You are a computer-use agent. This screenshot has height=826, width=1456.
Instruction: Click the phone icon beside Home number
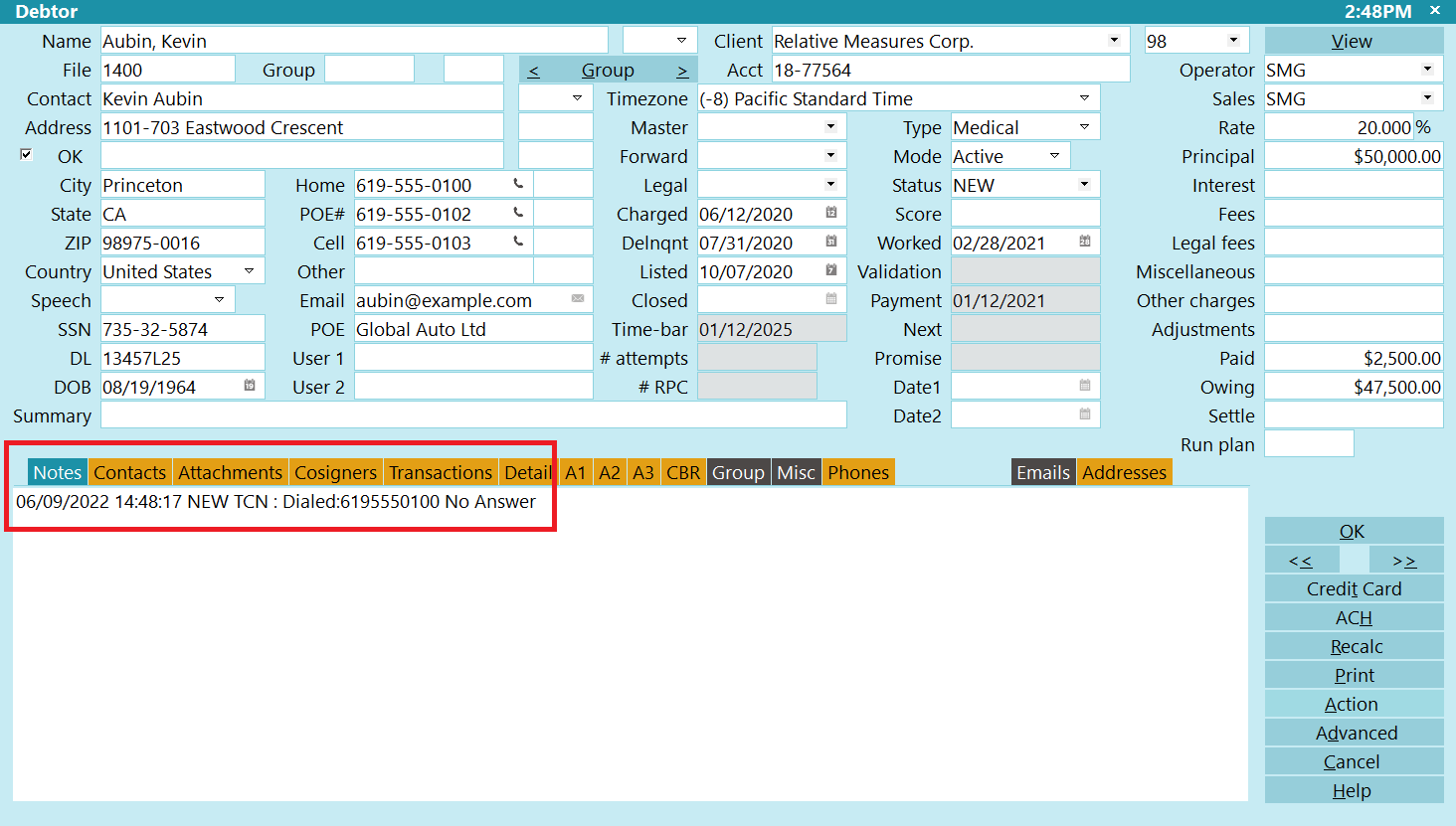[x=518, y=185]
